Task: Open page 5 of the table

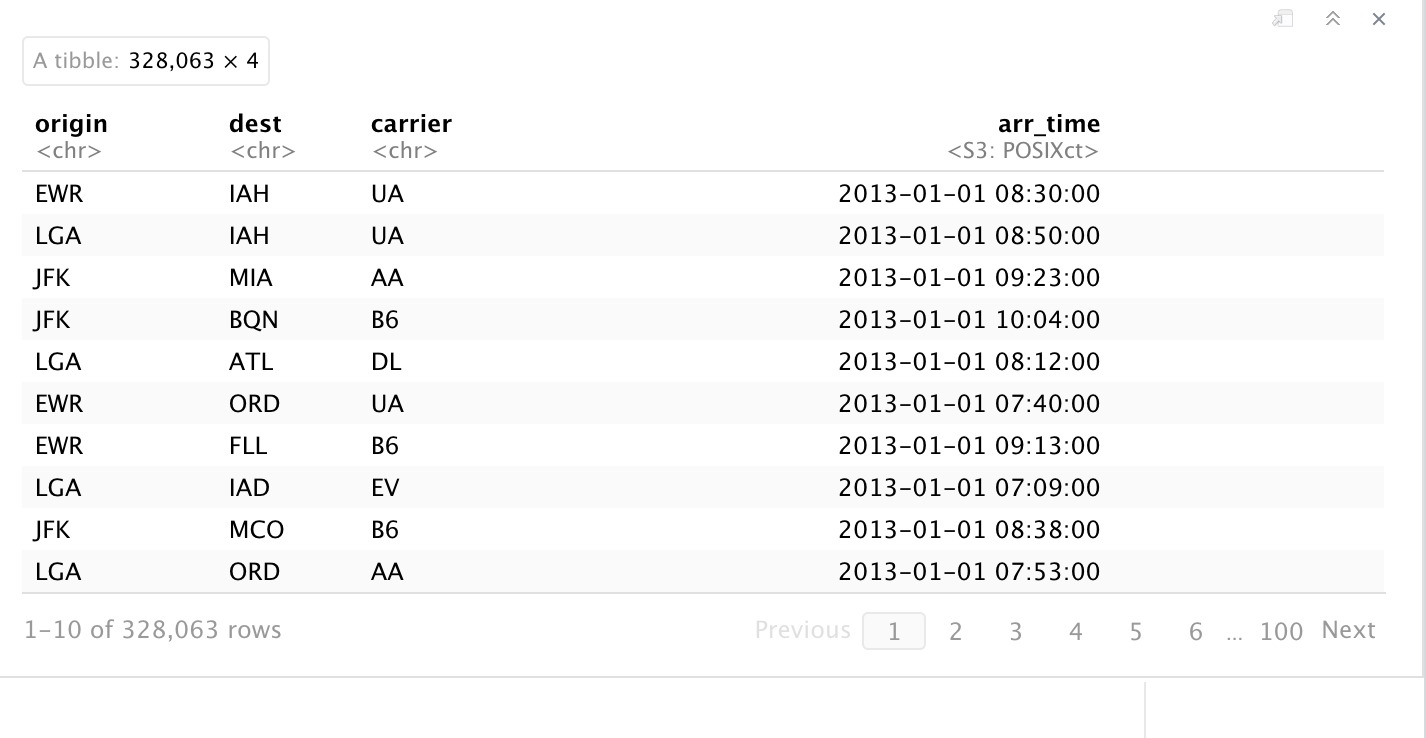Action: pyautogui.click(x=1135, y=630)
